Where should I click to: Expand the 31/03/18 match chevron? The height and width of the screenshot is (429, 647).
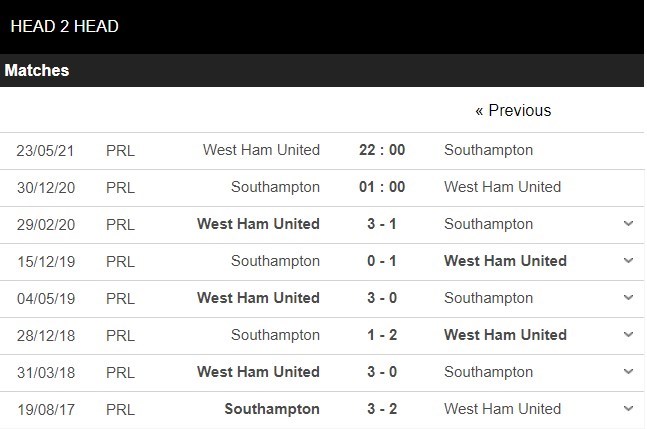[628, 372]
